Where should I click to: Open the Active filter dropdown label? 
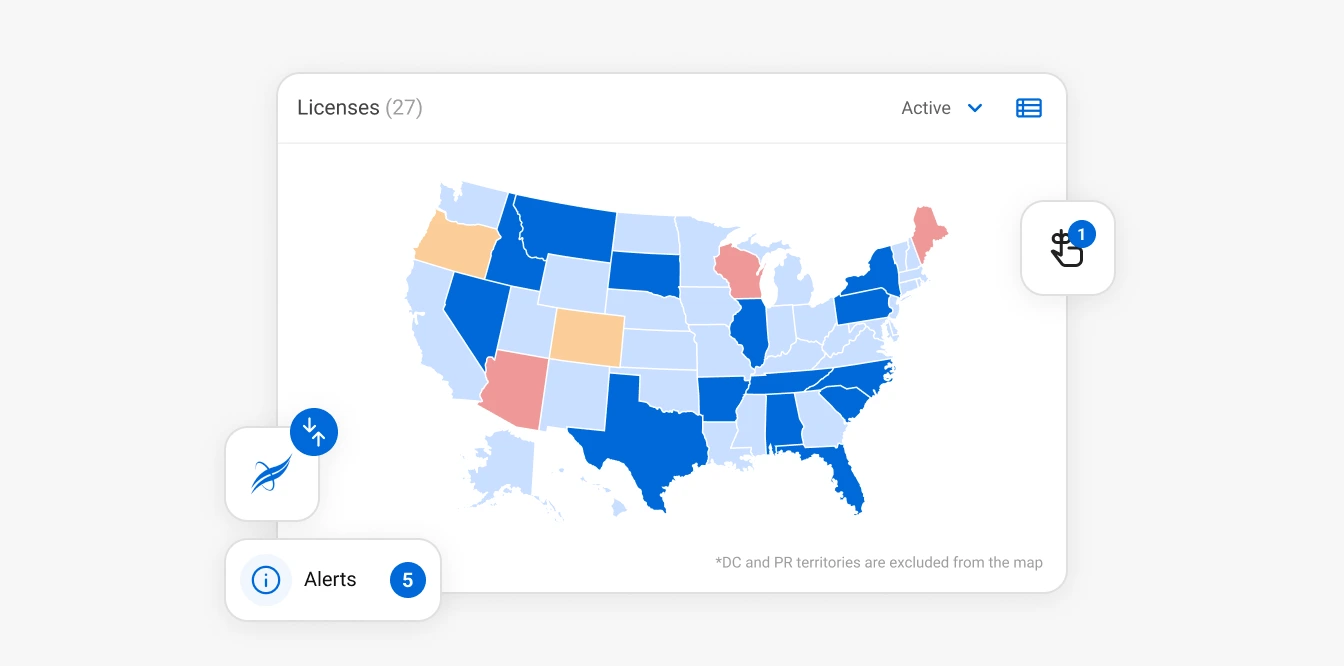[x=925, y=108]
